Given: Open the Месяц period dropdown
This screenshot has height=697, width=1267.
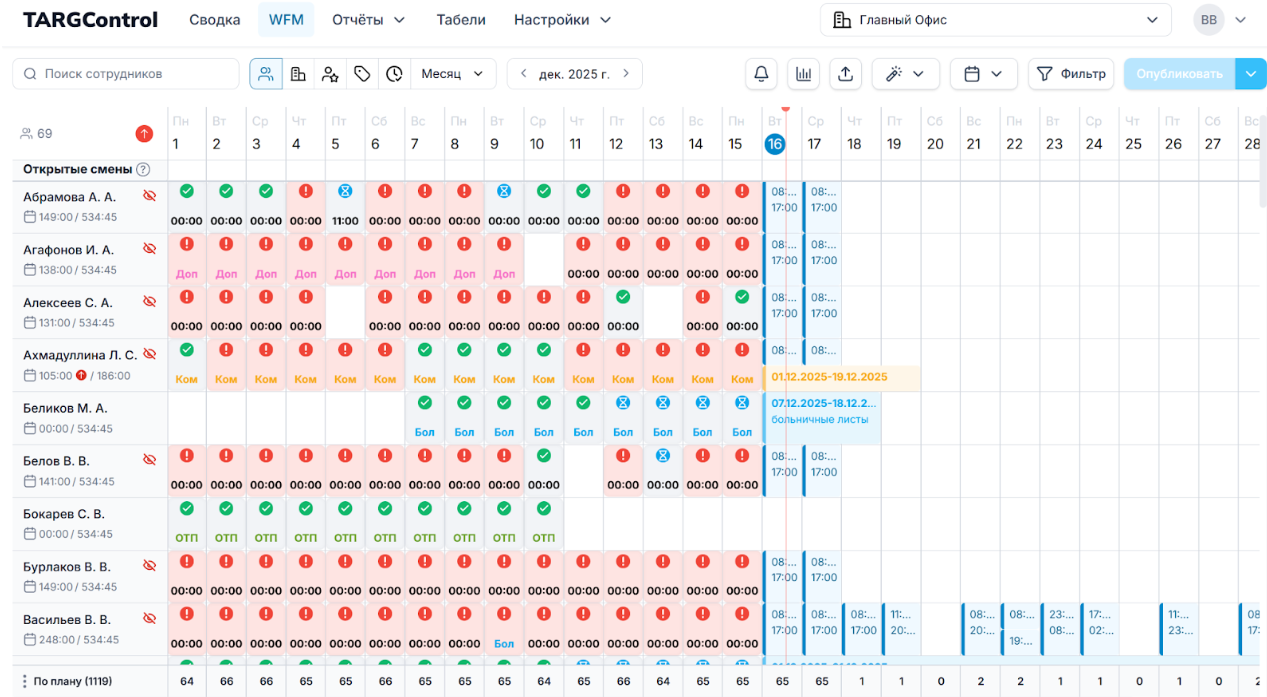Looking at the screenshot, I should (453, 74).
